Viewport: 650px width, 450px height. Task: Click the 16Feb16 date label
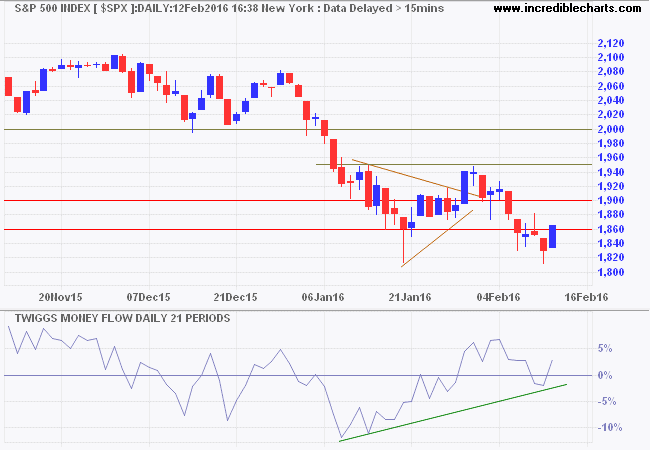[x=586, y=297]
